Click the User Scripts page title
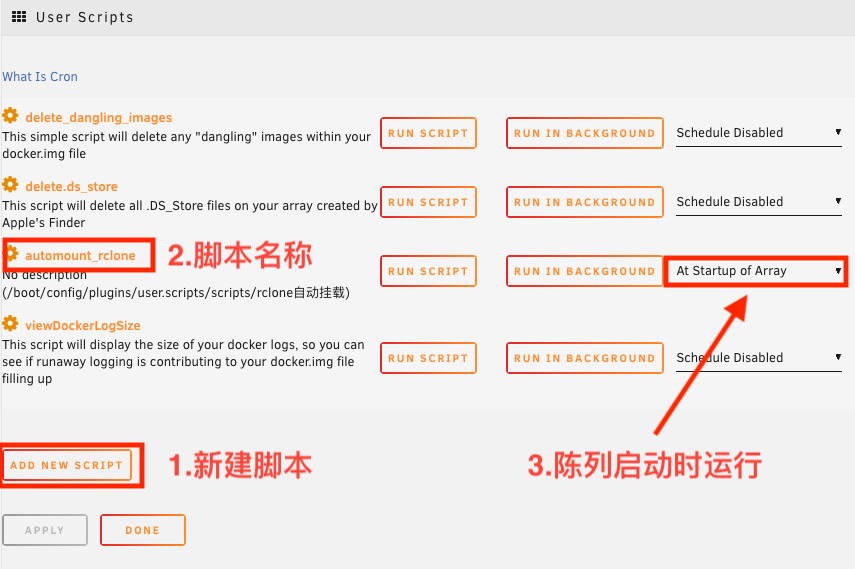The height and width of the screenshot is (569, 855). 85,17
